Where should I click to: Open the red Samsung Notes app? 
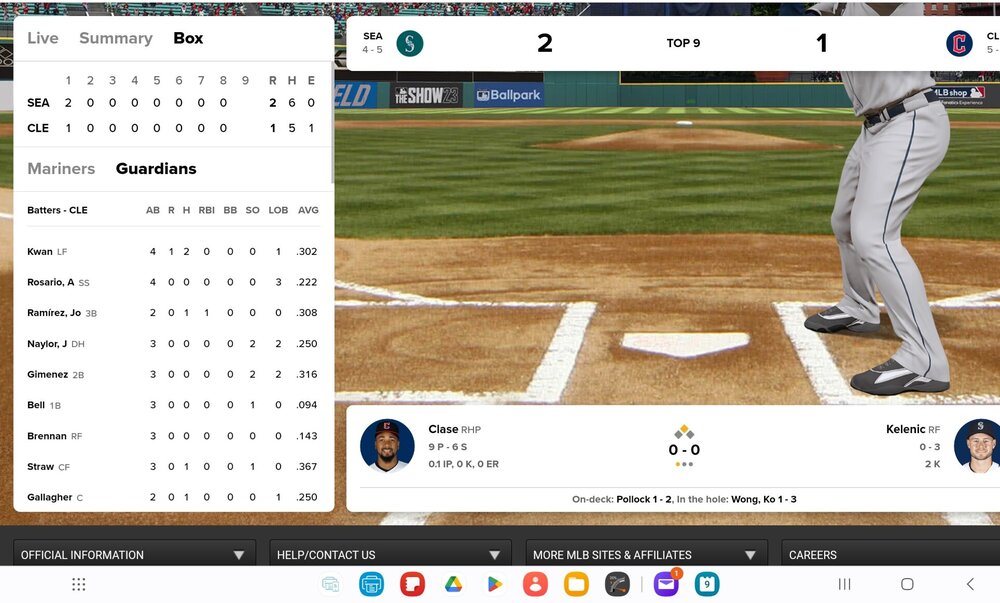[x=412, y=584]
